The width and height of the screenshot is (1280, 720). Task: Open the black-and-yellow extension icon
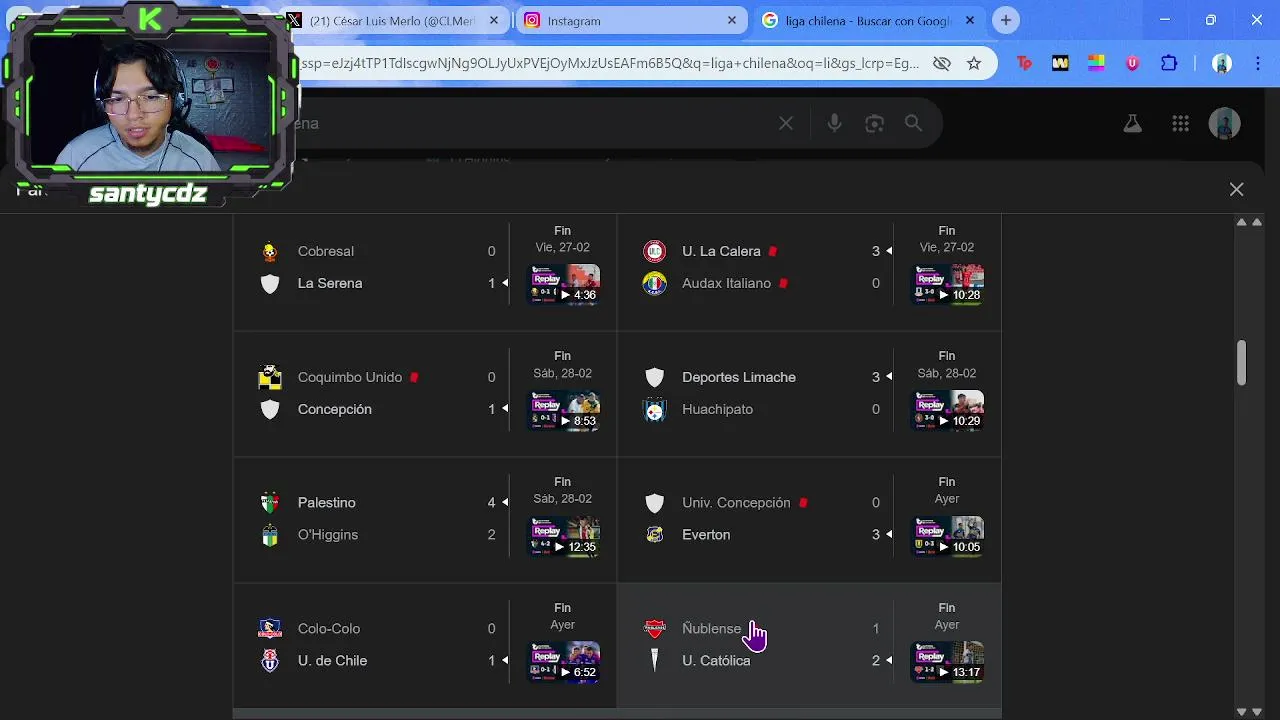pyautogui.click(x=1060, y=63)
